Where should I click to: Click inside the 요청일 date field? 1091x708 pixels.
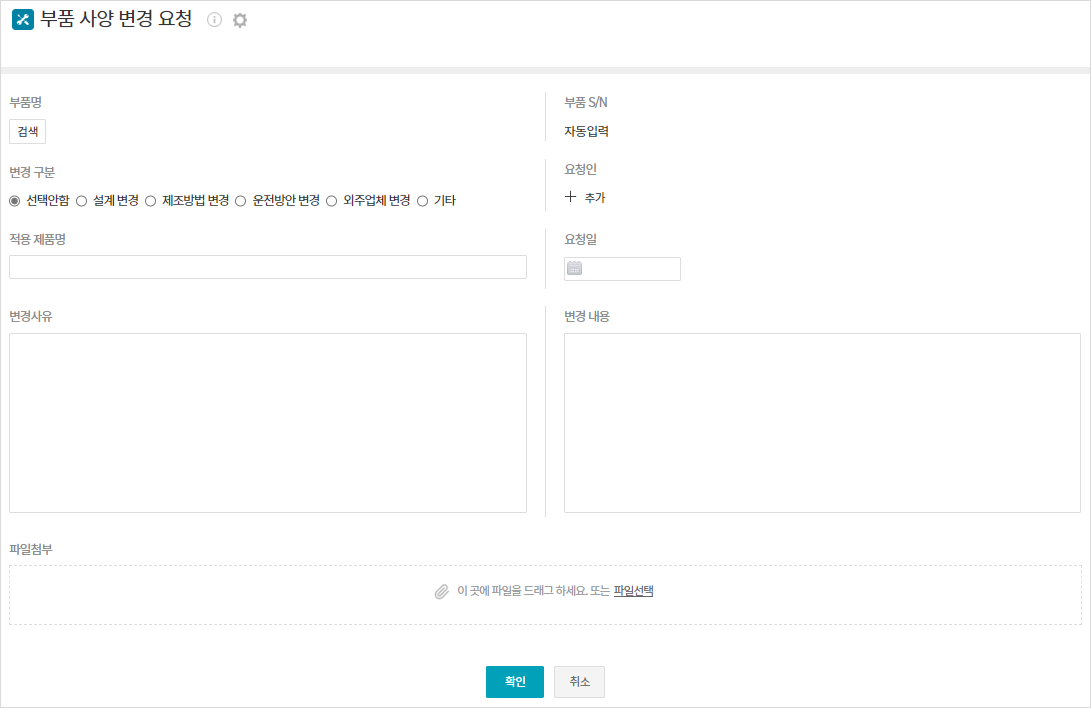pyautogui.click(x=632, y=268)
